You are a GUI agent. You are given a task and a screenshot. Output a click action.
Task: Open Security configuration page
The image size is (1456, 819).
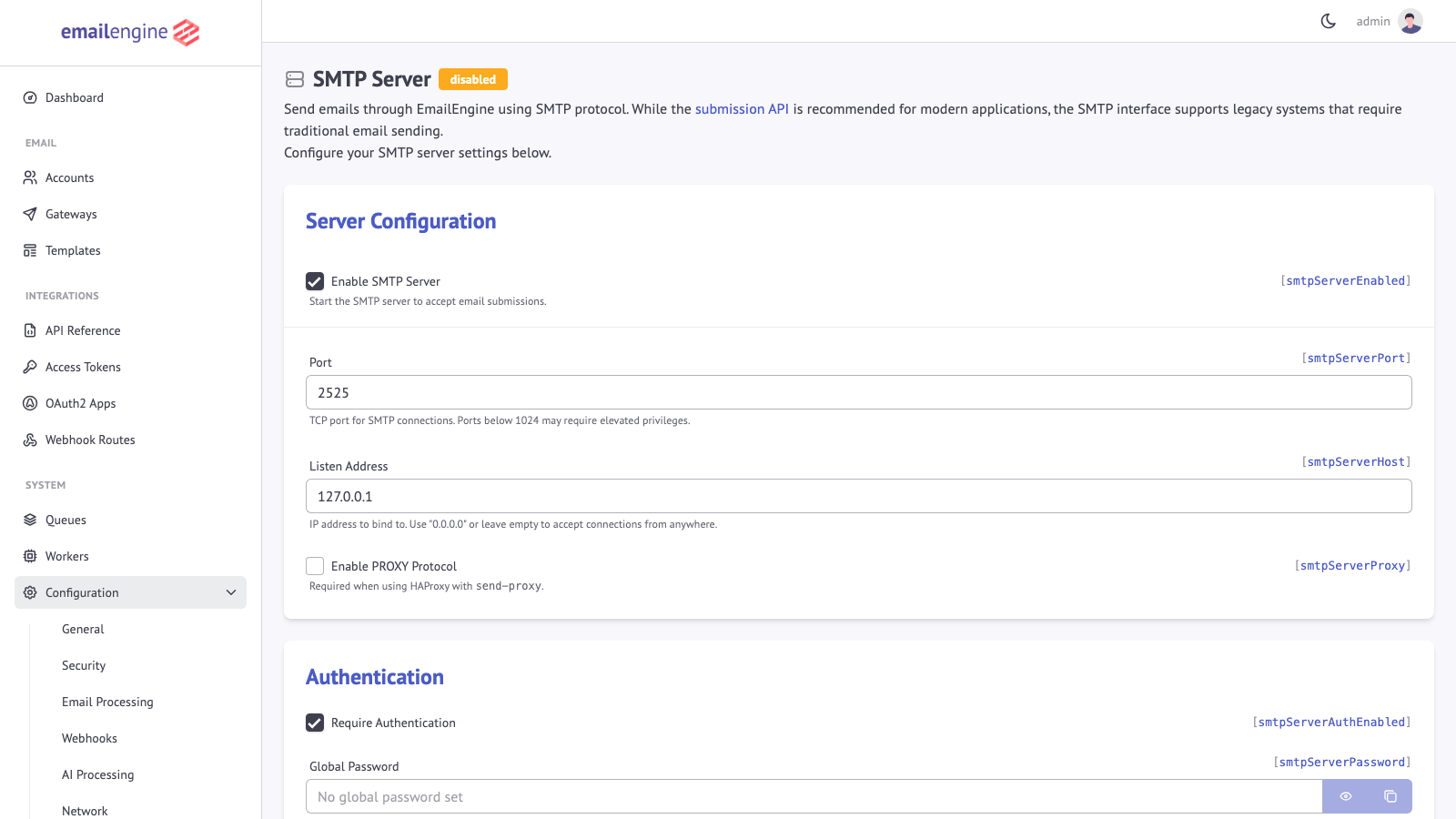(x=84, y=665)
